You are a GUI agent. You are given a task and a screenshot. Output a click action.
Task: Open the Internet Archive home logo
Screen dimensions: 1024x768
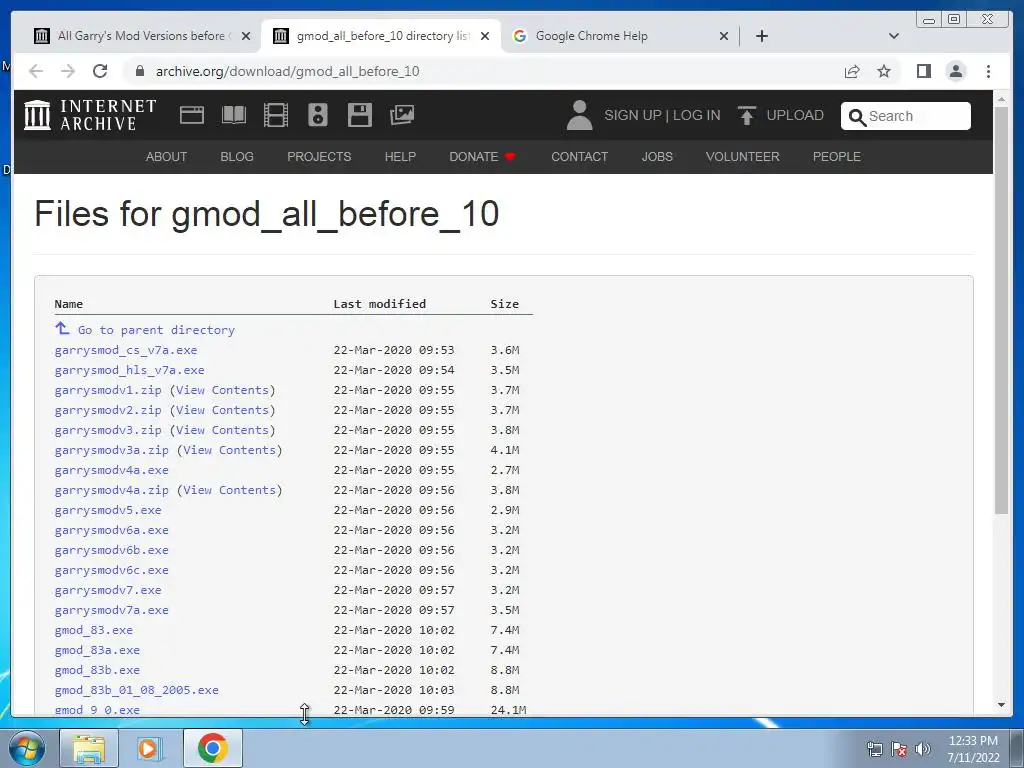90,115
